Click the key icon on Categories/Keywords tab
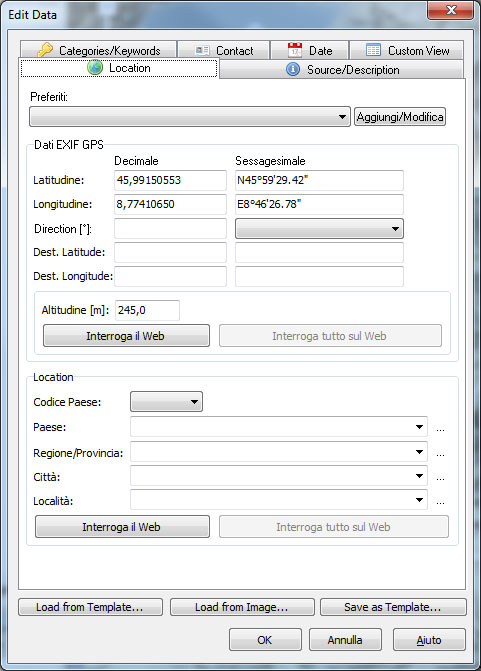481x671 pixels. point(45,50)
